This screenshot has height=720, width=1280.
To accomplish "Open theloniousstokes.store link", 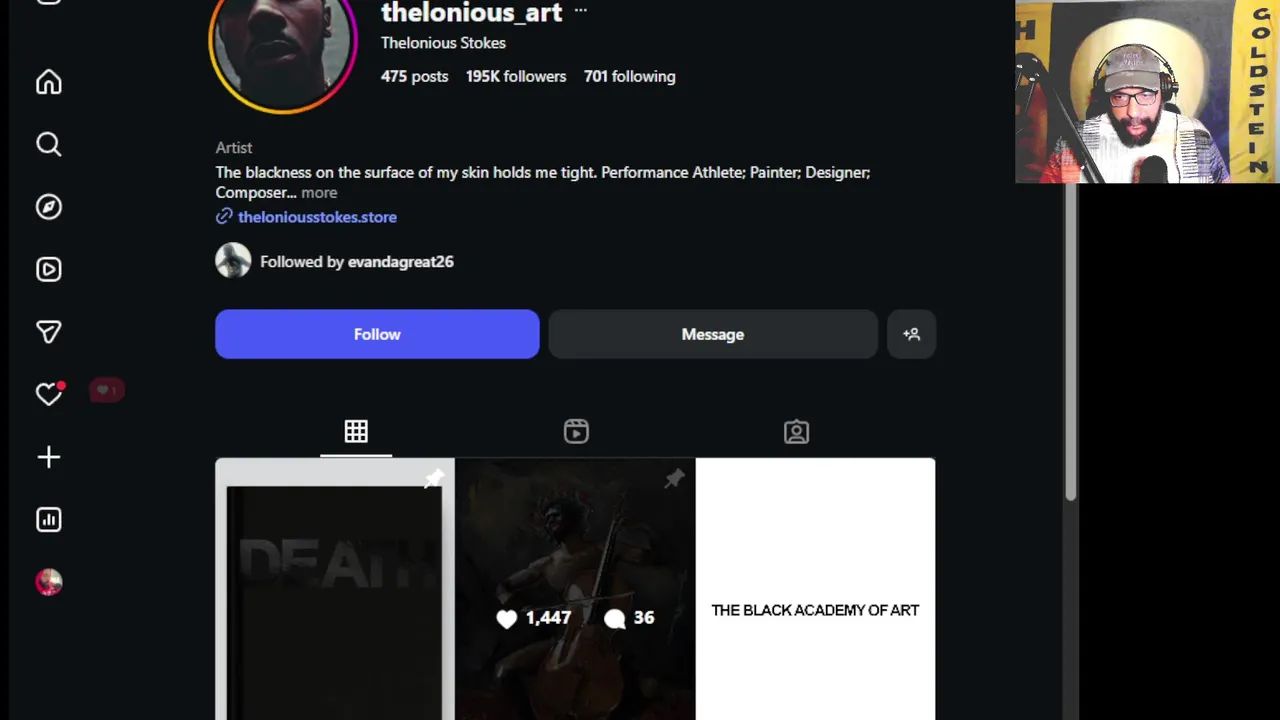I will click(317, 217).
